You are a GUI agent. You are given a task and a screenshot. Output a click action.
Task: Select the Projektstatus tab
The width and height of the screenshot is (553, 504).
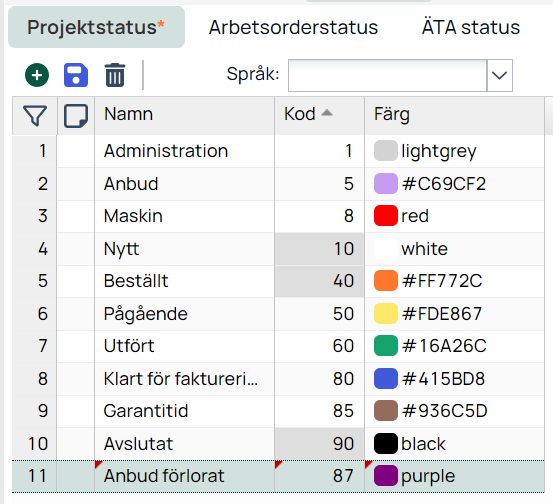tap(96, 27)
